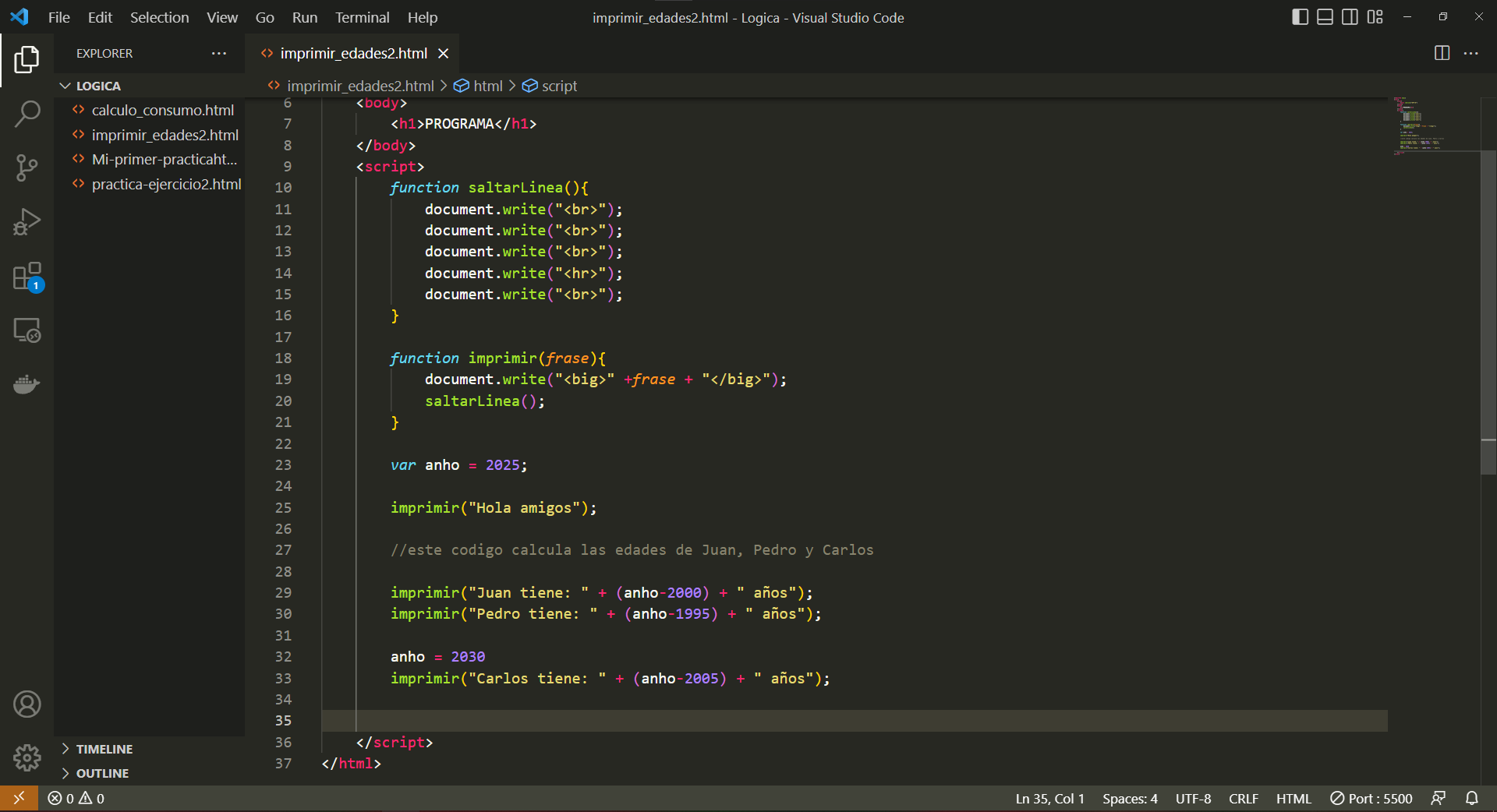Open practica-ejercicio2.html file

[x=150, y=184]
